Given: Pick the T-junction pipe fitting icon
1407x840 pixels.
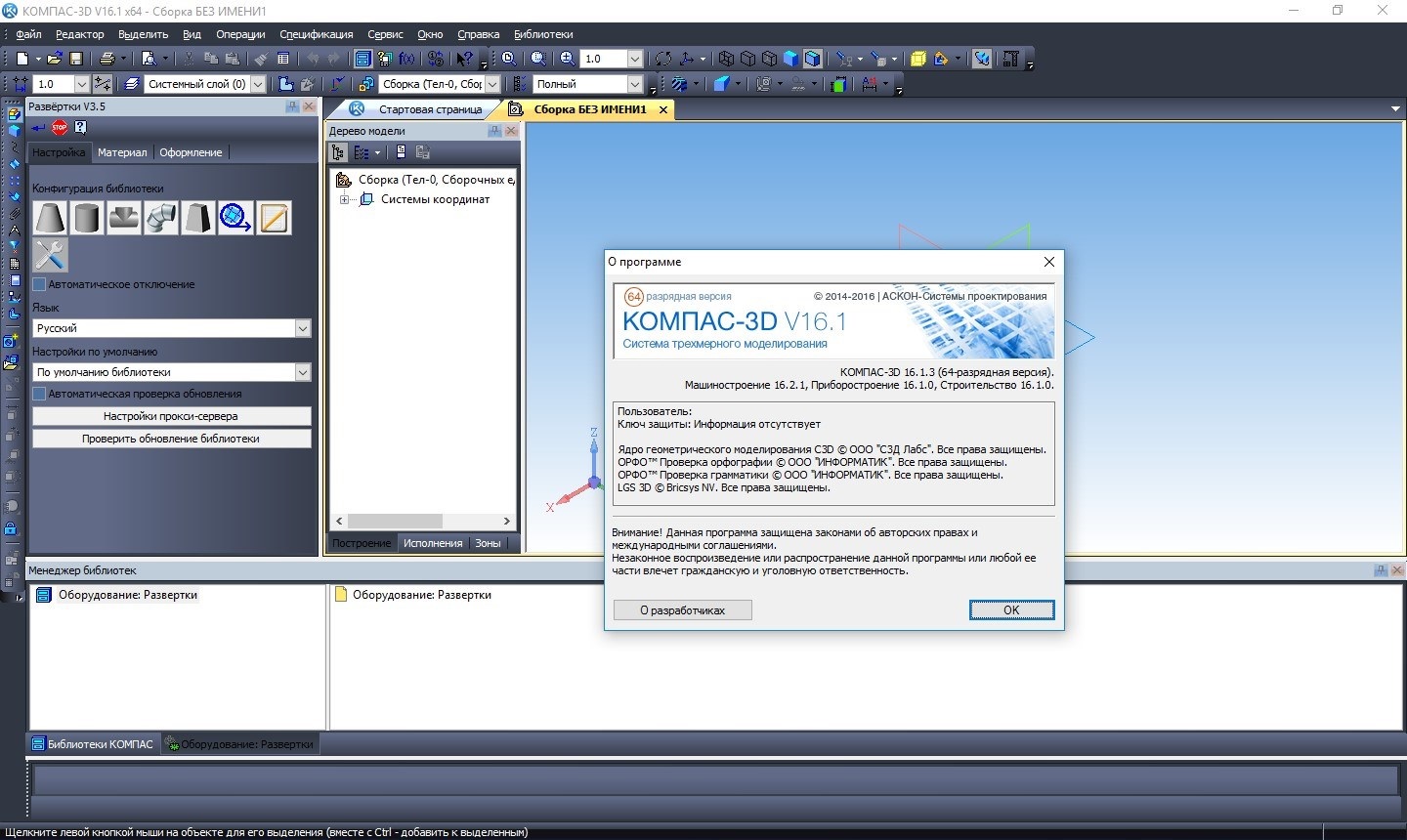Looking at the screenshot, I should [124, 218].
